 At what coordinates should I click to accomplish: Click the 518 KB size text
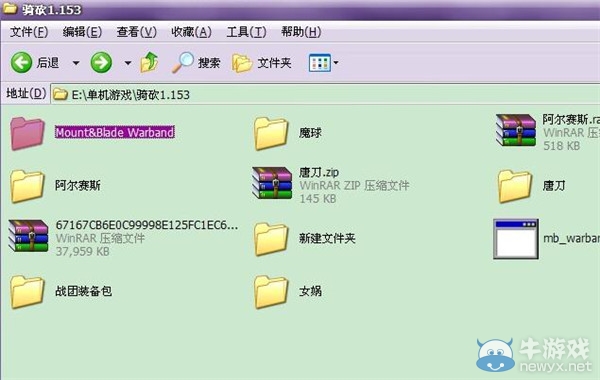(x=561, y=146)
